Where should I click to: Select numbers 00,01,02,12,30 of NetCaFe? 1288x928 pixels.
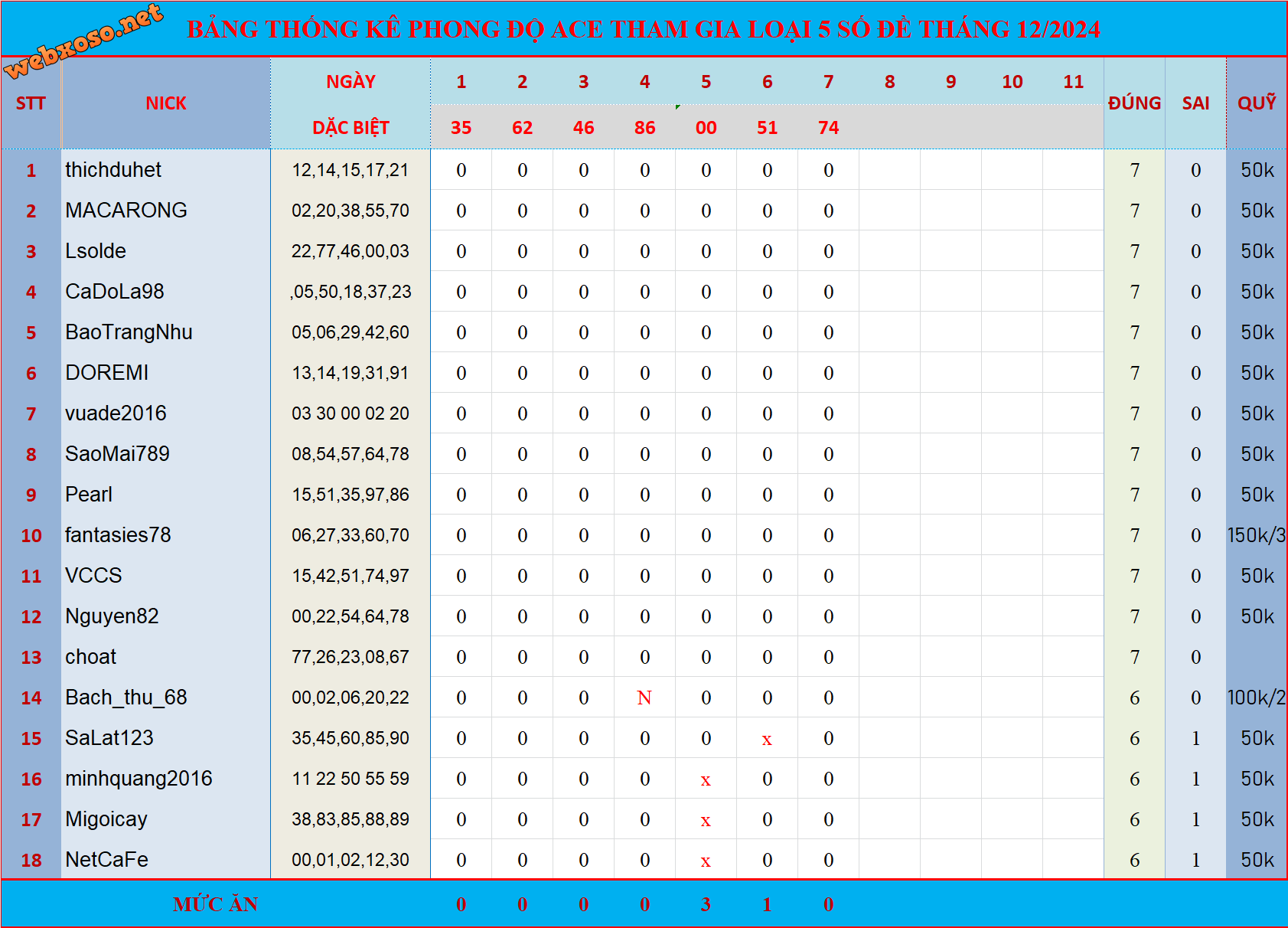click(x=351, y=860)
